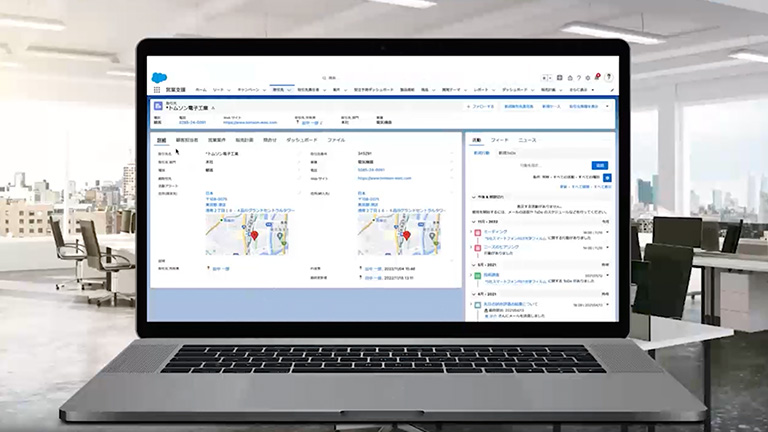
Task: Open the notifications bell icon
Action: [x=598, y=77]
